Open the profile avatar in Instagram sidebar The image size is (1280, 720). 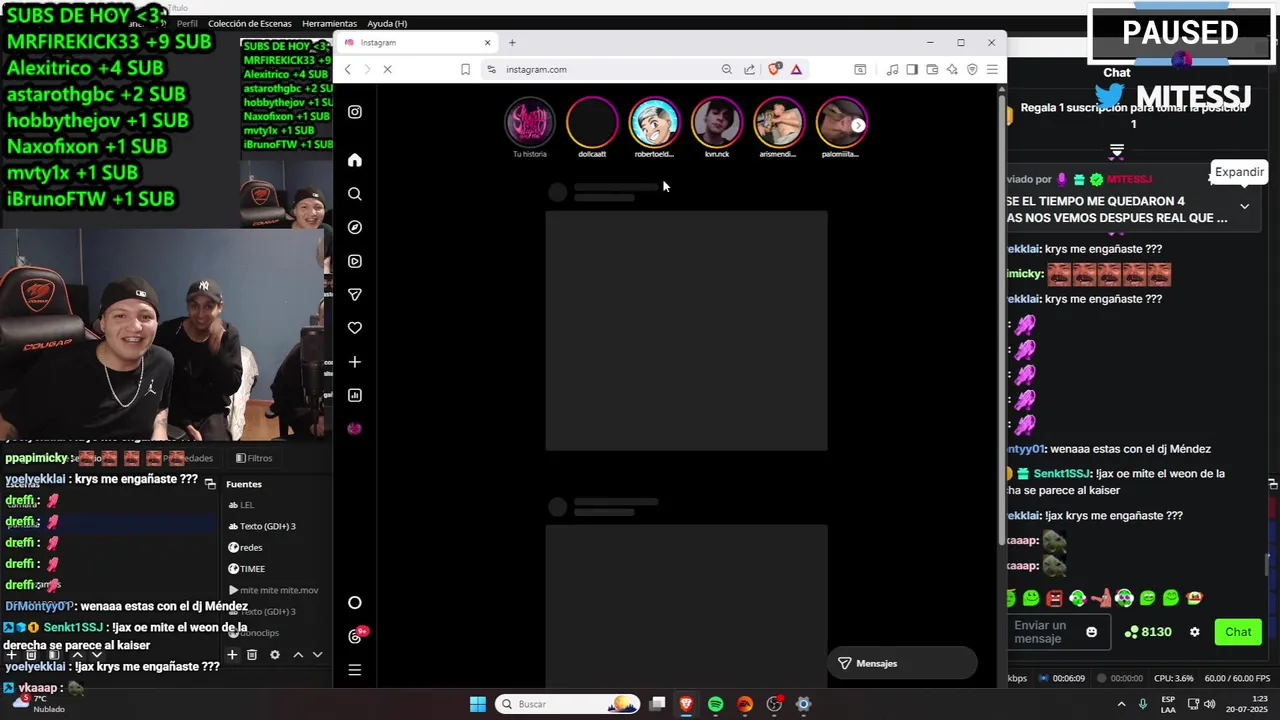(x=354, y=428)
